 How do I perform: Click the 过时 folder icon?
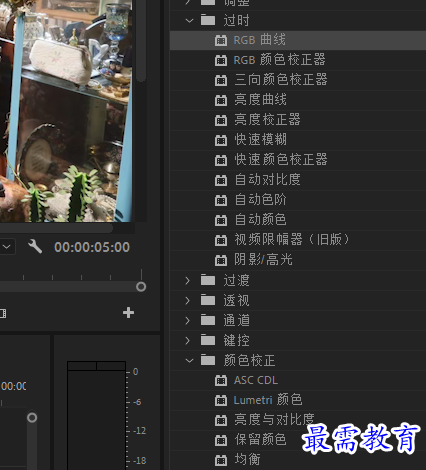[208, 20]
